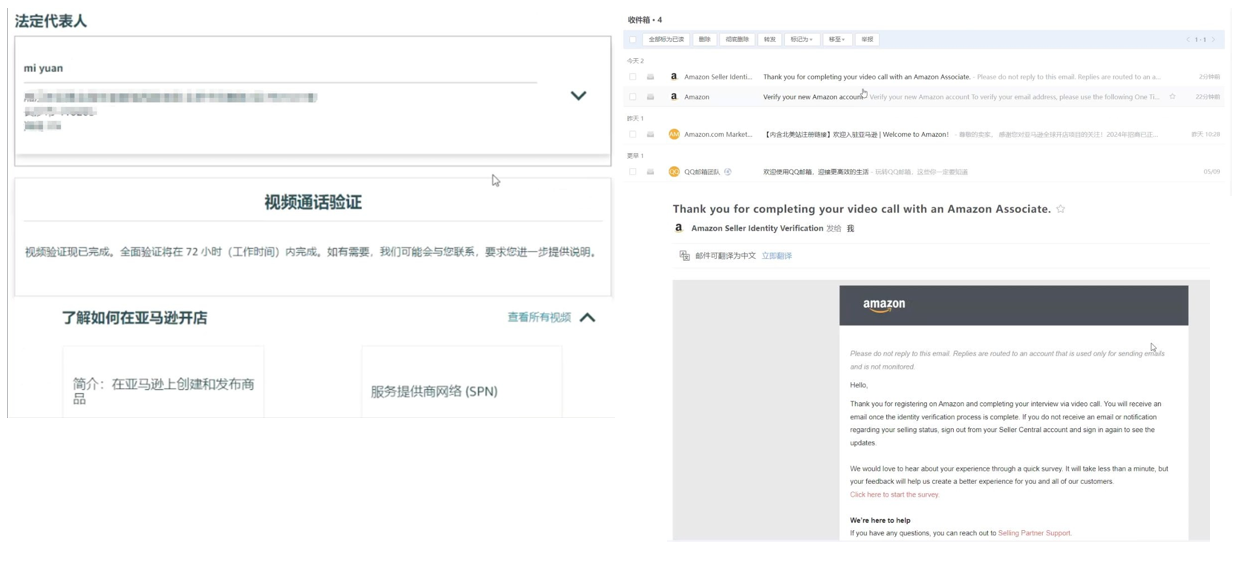
Task: Open 移至 dropdown
Action: (837, 40)
